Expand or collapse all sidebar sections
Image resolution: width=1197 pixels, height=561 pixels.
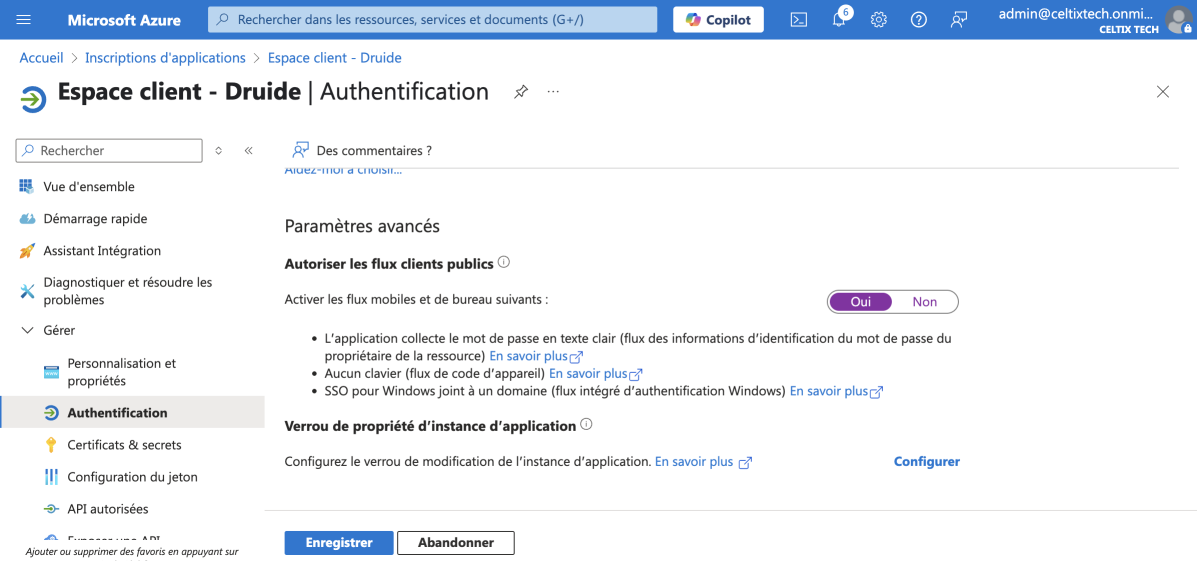tap(219, 151)
